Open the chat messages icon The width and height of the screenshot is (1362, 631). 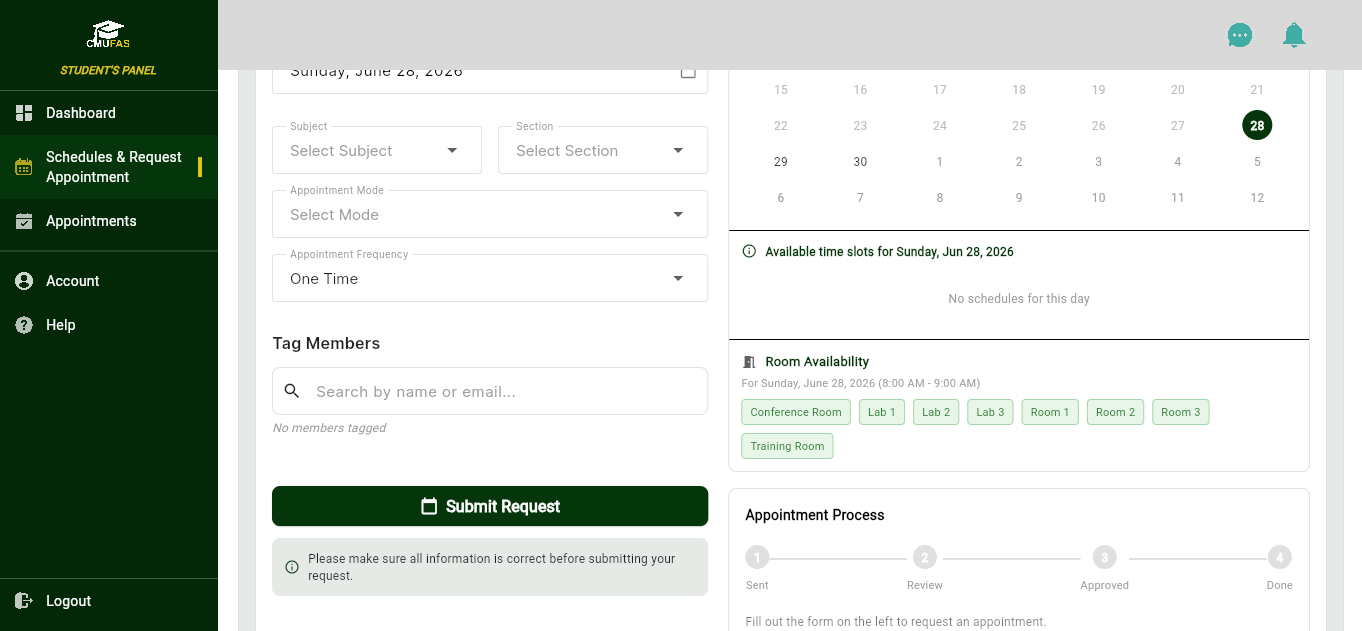(x=1240, y=35)
